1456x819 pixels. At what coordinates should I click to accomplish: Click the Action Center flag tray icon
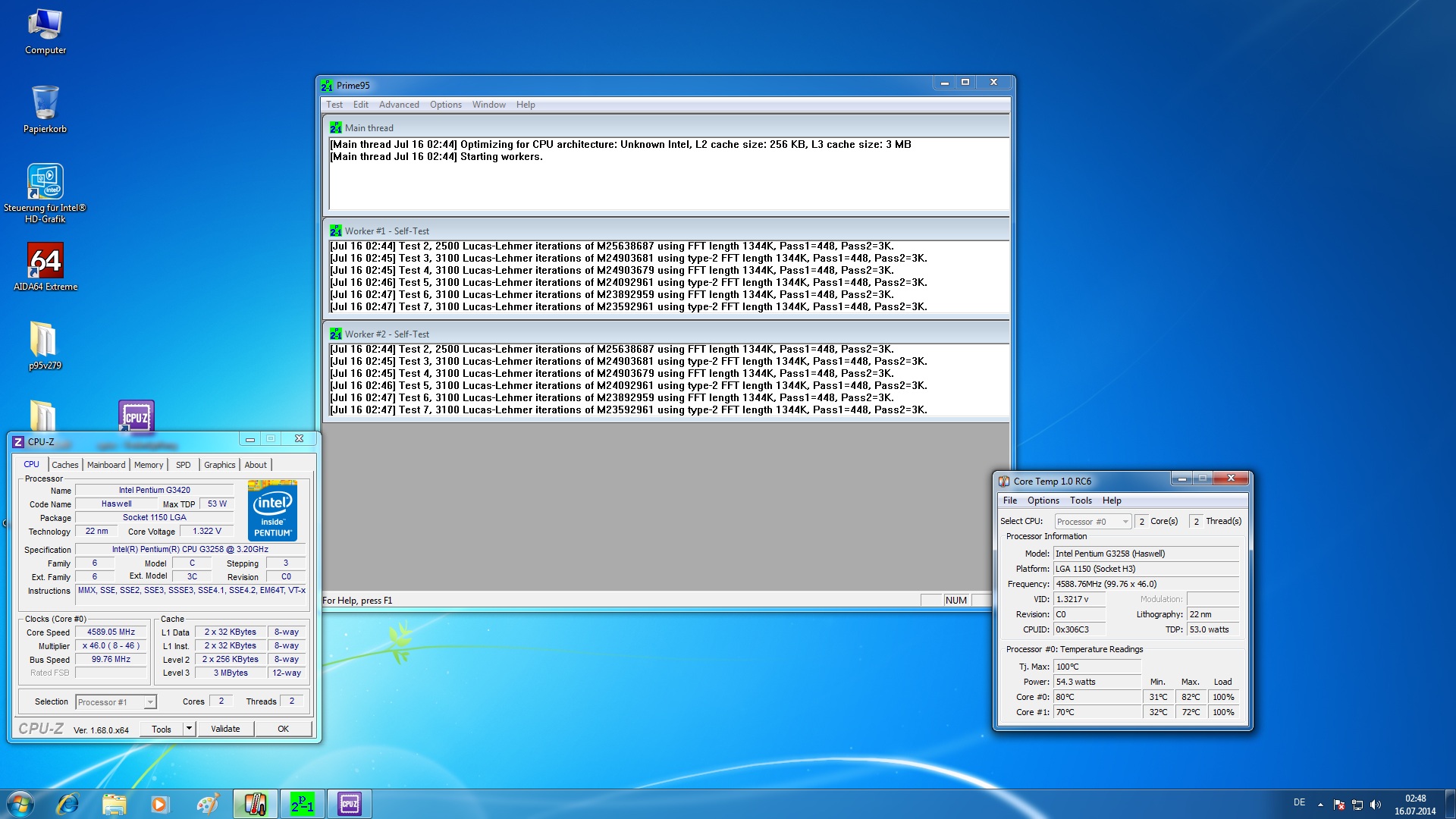click(1339, 805)
